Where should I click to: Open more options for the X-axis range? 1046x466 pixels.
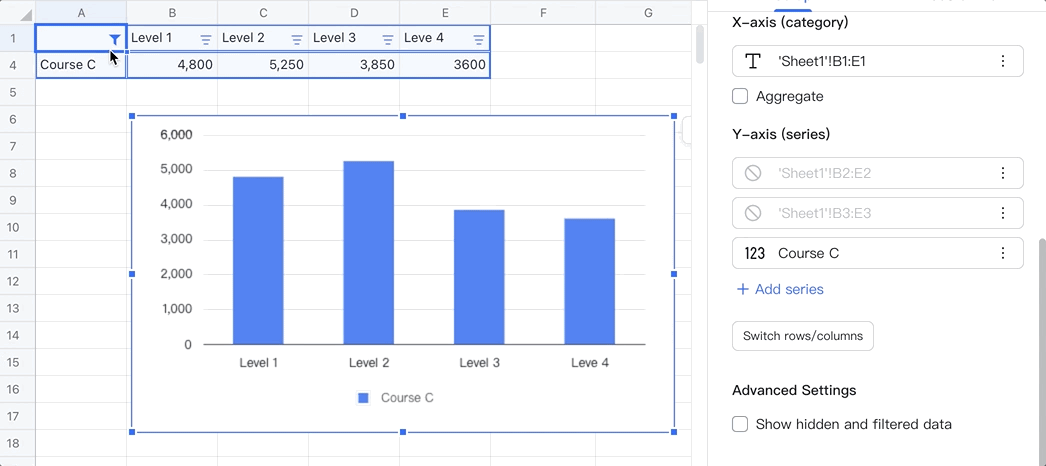[x=1002, y=61]
